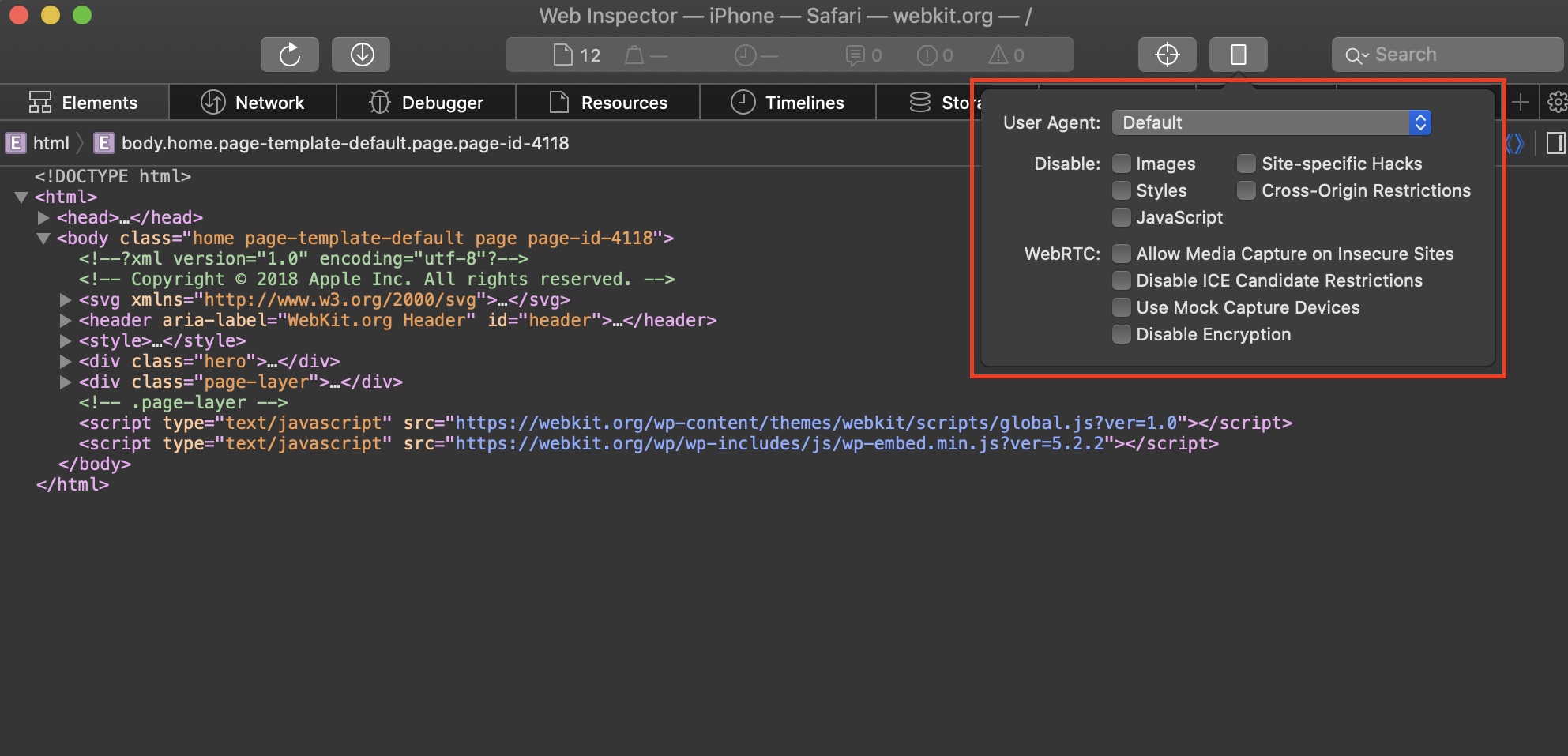Open the User Agent dropdown
The width and height of the screenshot is (1568, 756).
click(x=1271, y=122)
